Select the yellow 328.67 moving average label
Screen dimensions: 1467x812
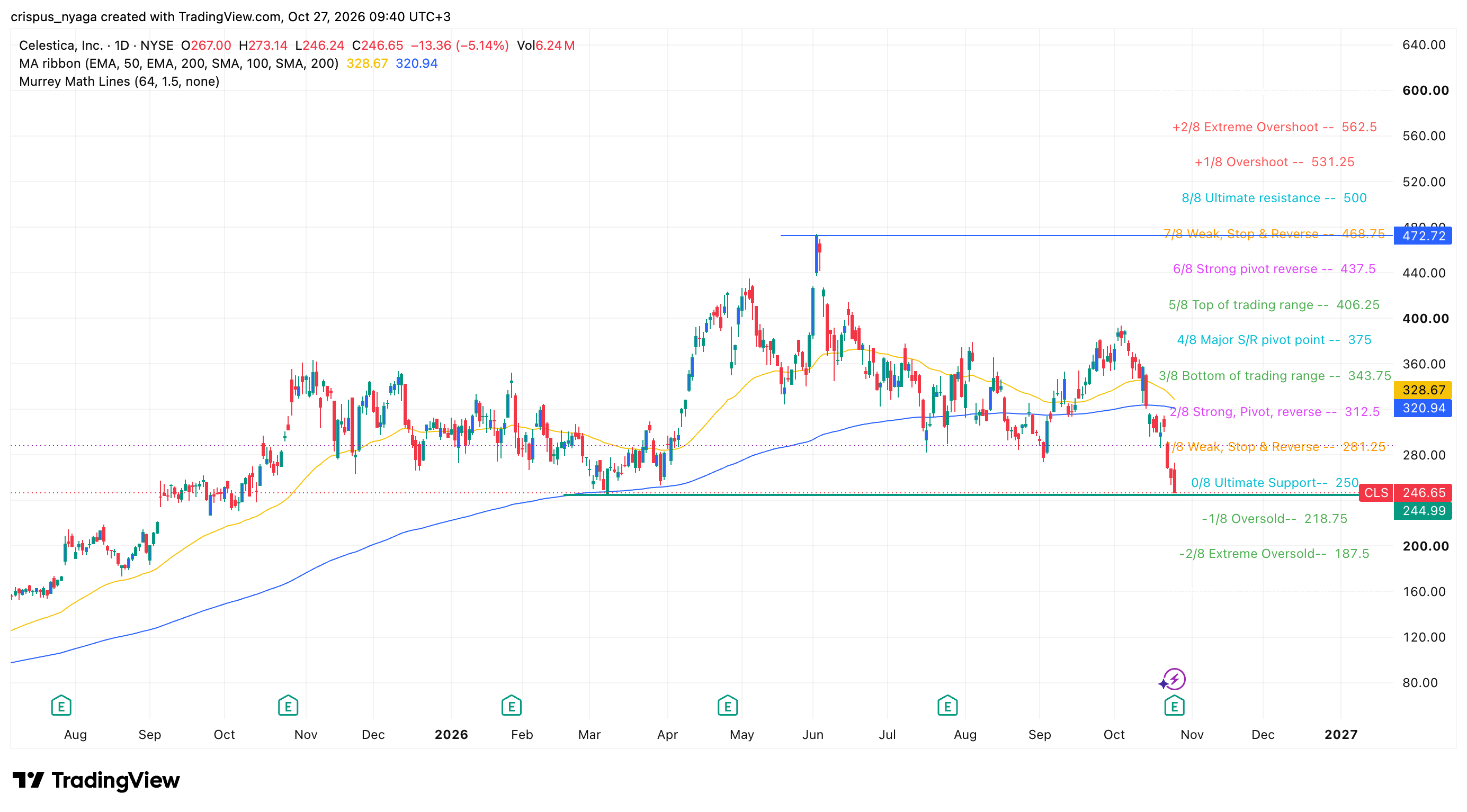[1423, 390]
